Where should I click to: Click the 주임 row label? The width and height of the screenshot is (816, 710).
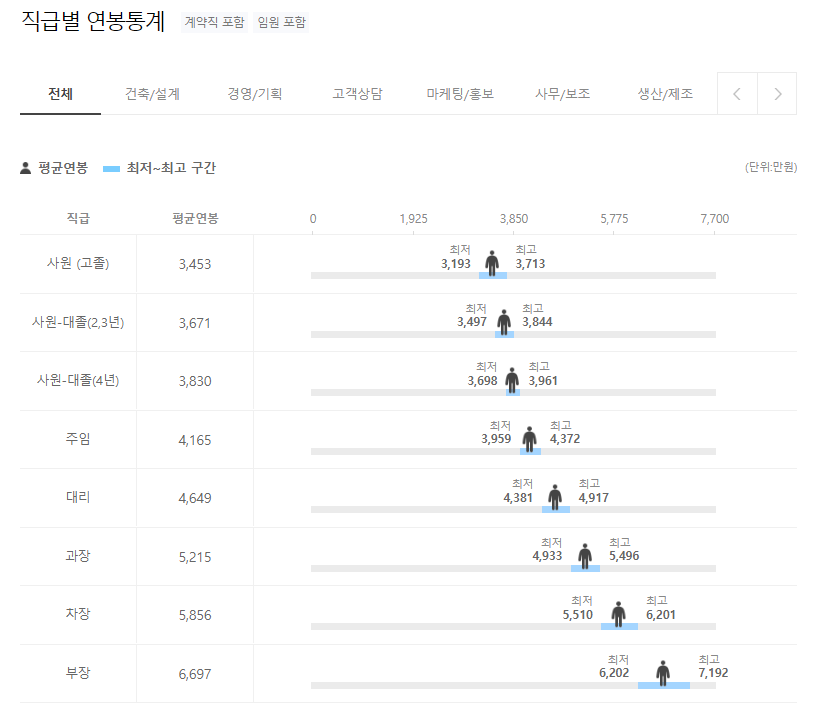[x=78, y=439]
